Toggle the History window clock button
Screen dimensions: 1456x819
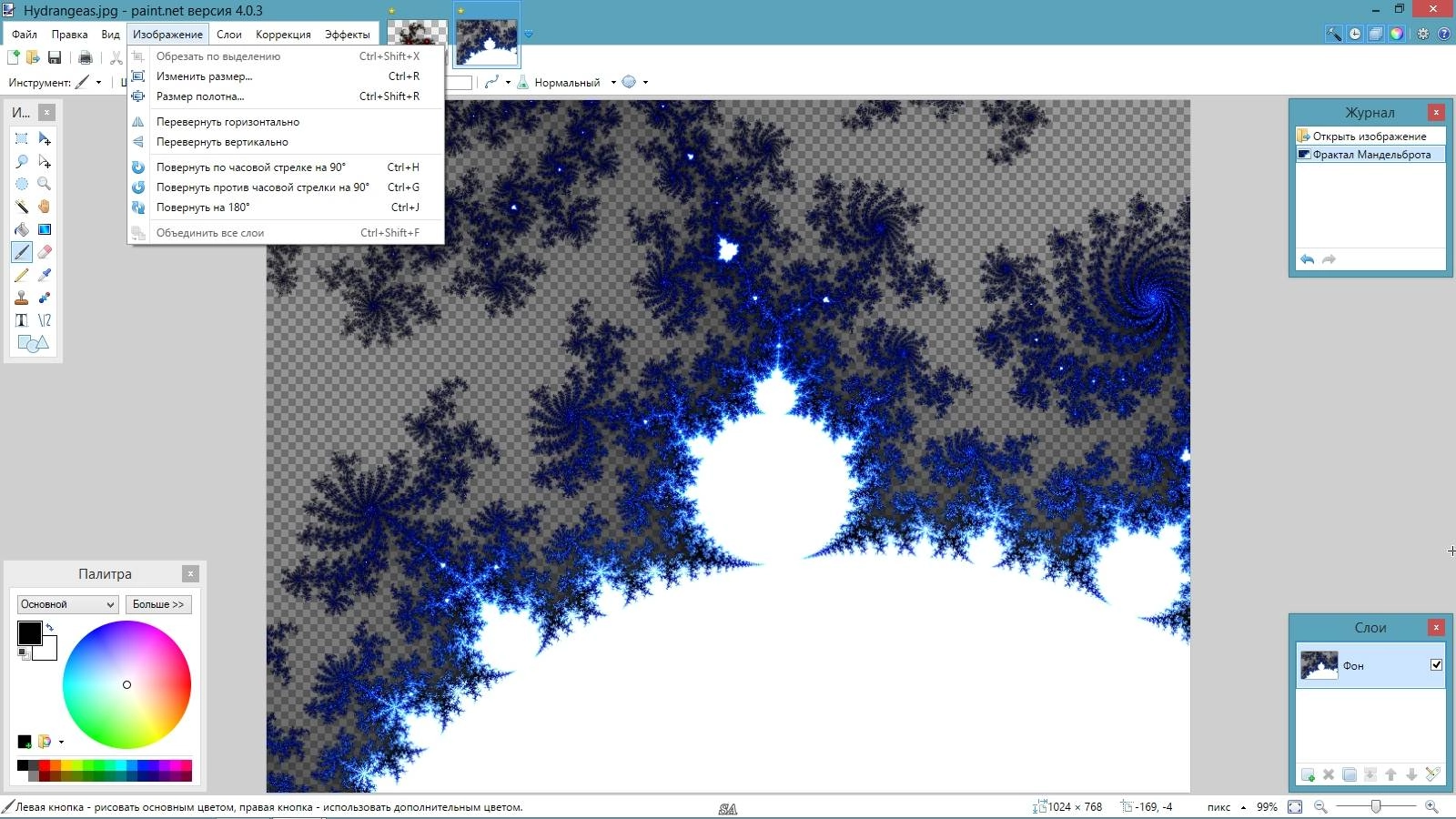click(1355, 34)
